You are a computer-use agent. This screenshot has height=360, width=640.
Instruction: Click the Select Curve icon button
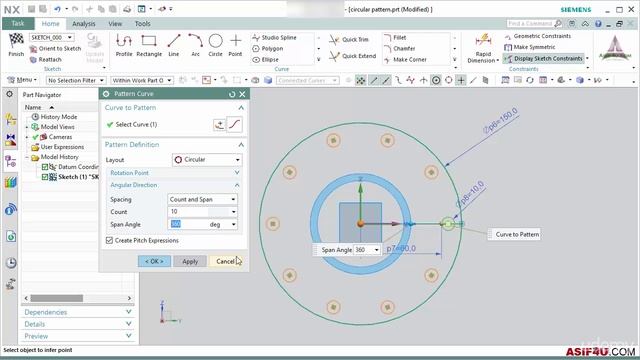tap(235, 124)
